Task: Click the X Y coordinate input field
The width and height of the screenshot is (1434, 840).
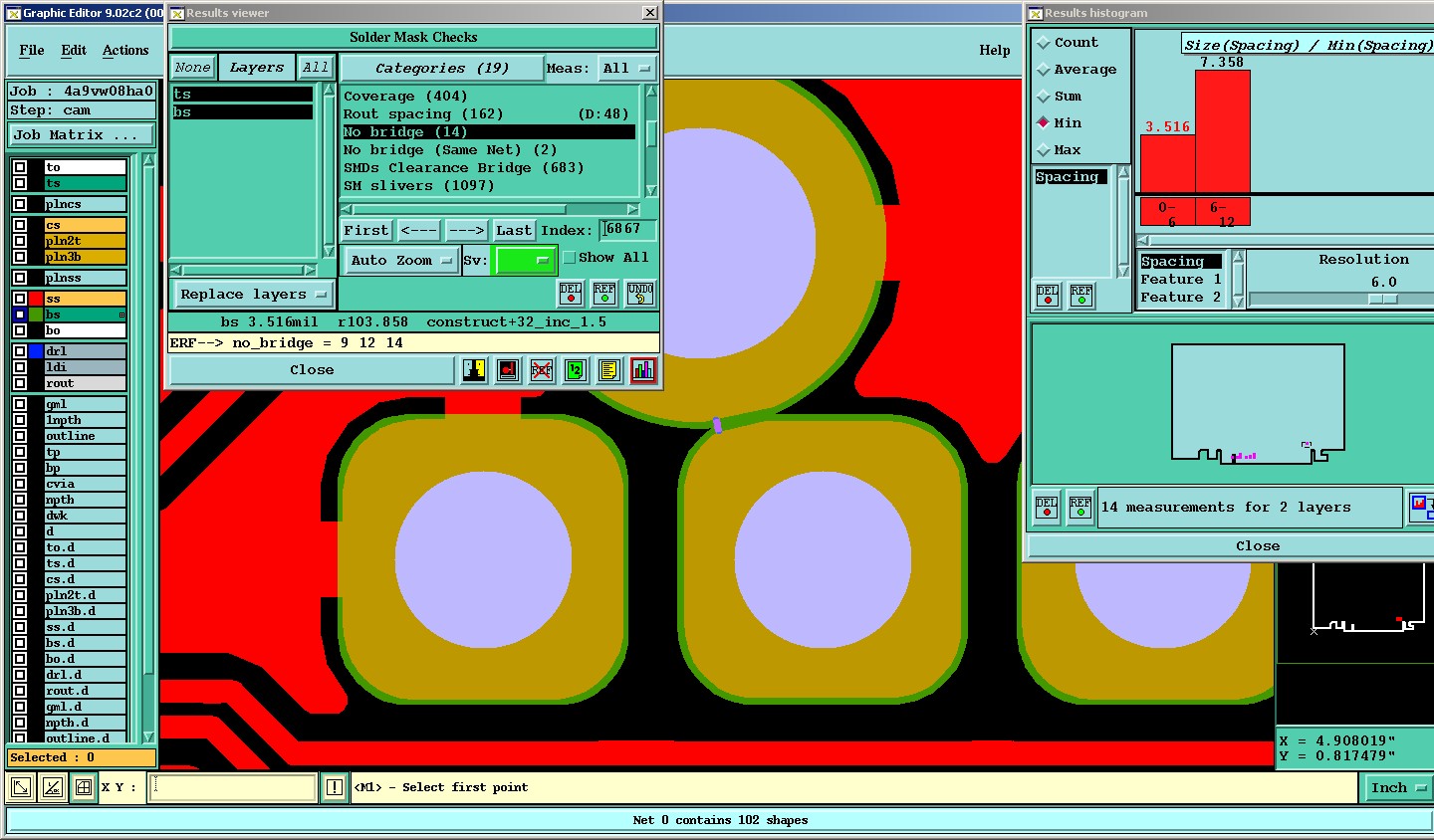Action: (233, 787)
